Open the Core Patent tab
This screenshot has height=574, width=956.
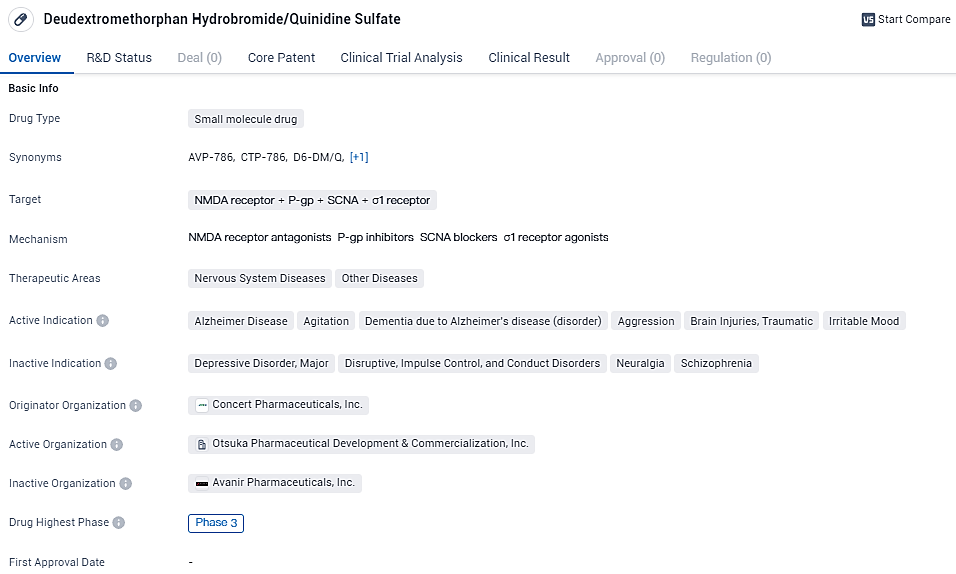coord(281,58)
